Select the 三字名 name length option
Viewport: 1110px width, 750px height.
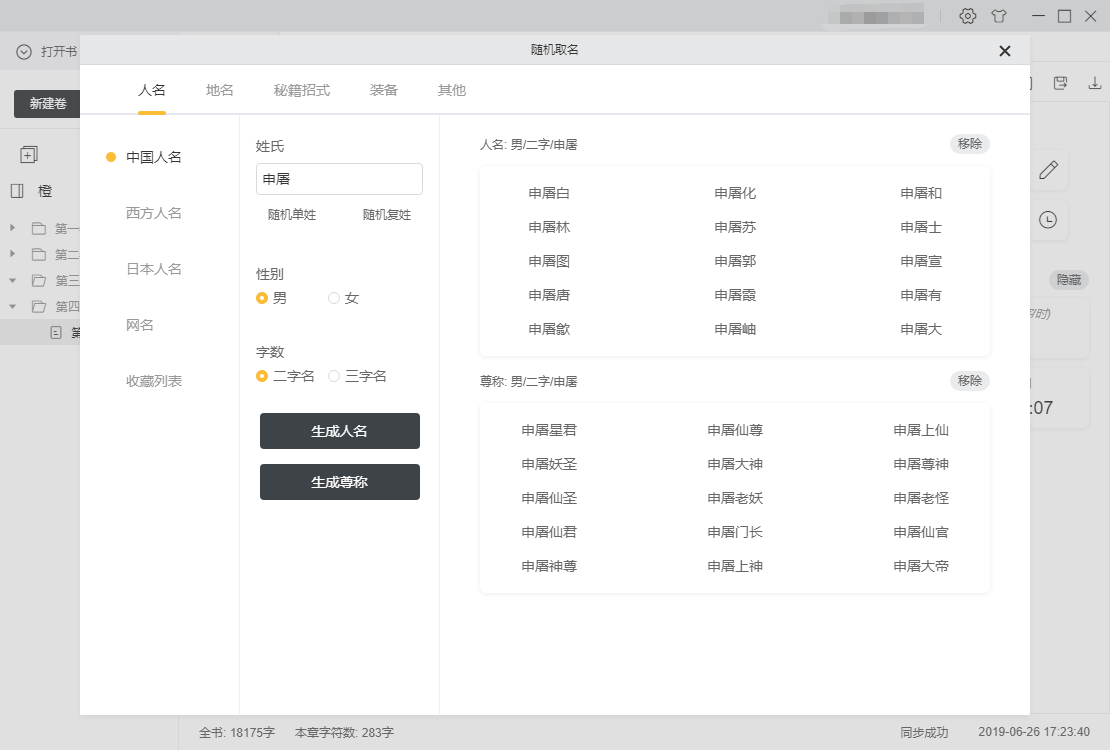(x=334, y=377)
